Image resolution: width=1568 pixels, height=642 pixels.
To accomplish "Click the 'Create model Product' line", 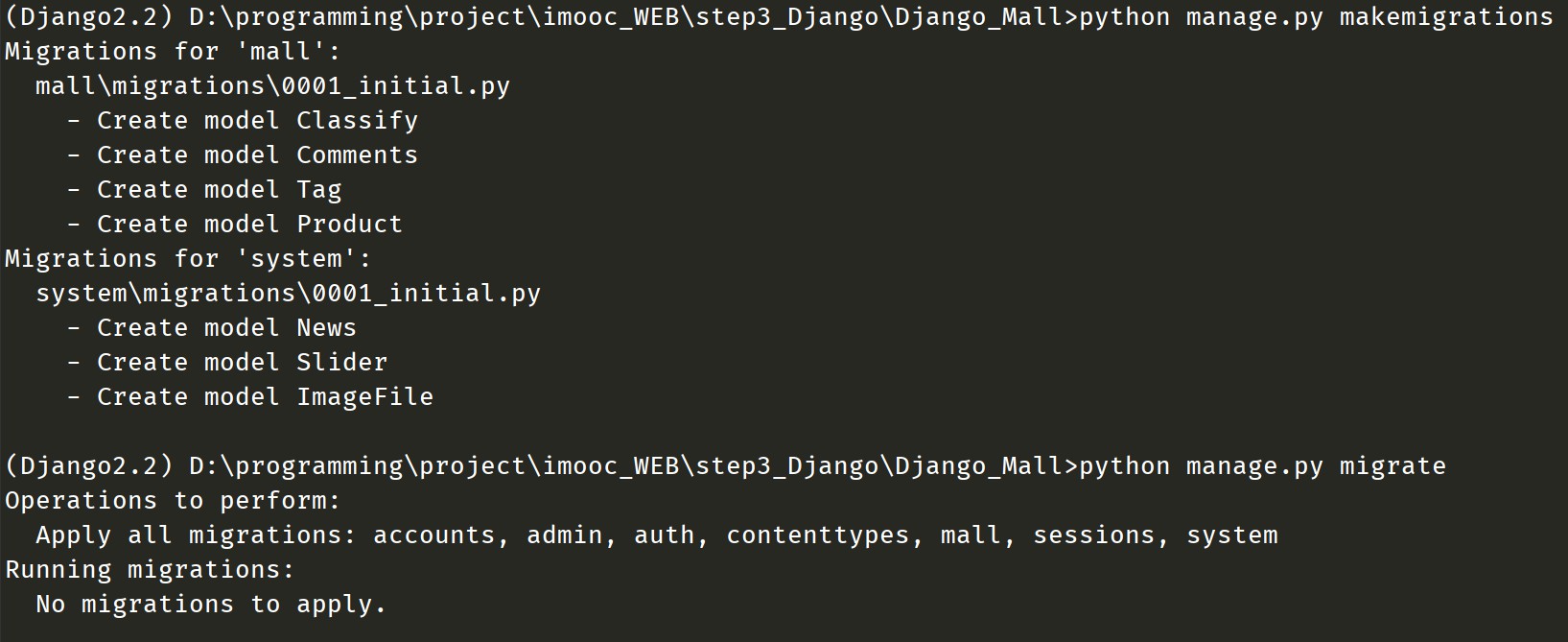I will tap(249, 225).
